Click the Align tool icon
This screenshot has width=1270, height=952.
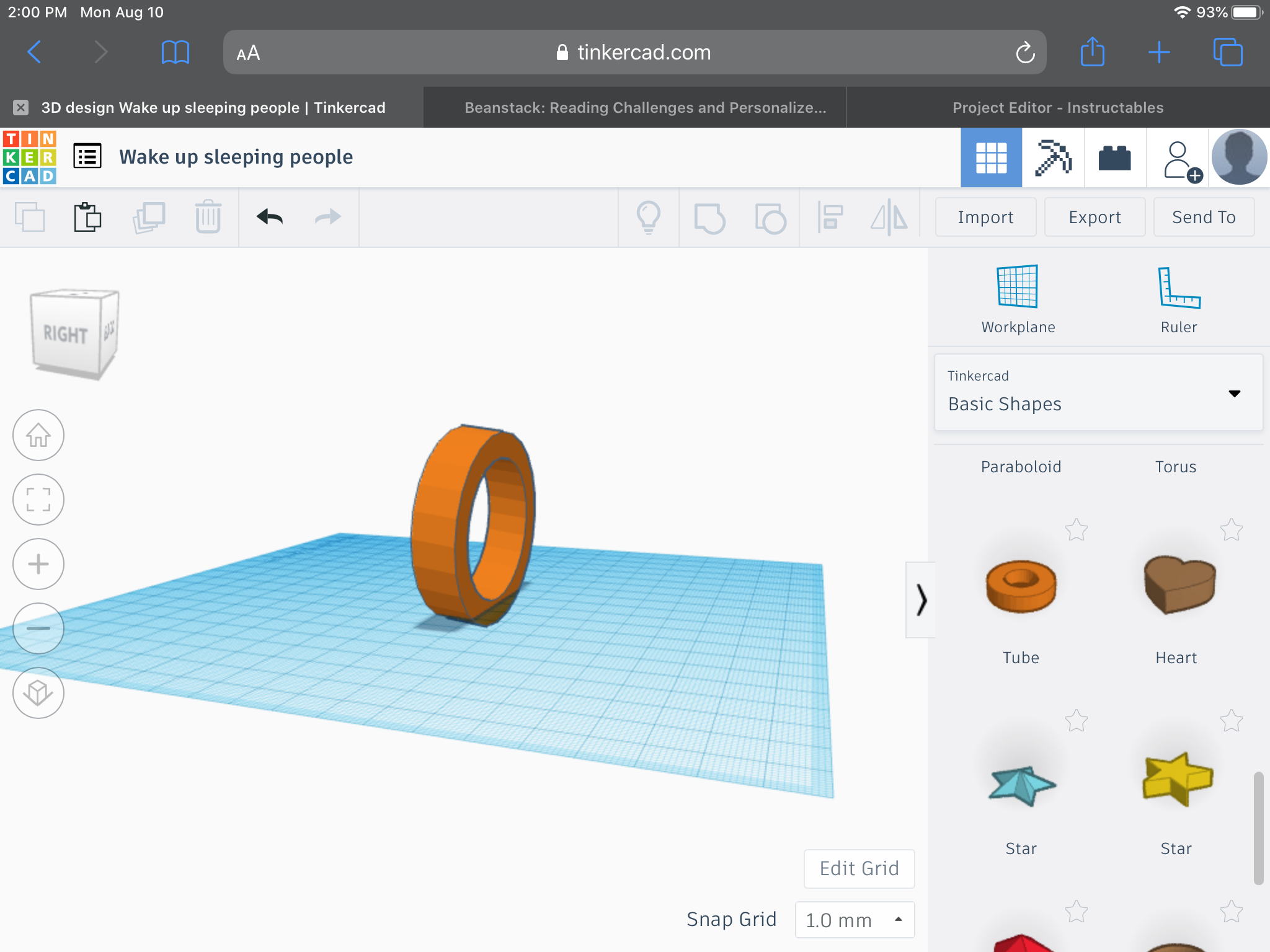click(830, 217)
